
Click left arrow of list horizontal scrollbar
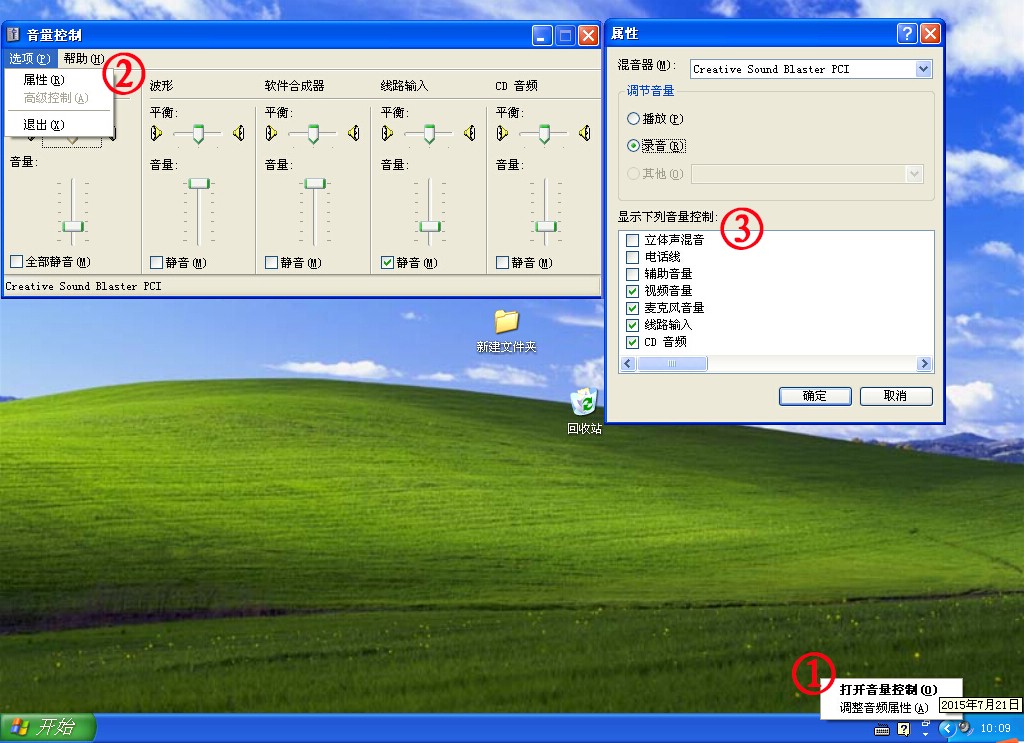tap(628, 364)
